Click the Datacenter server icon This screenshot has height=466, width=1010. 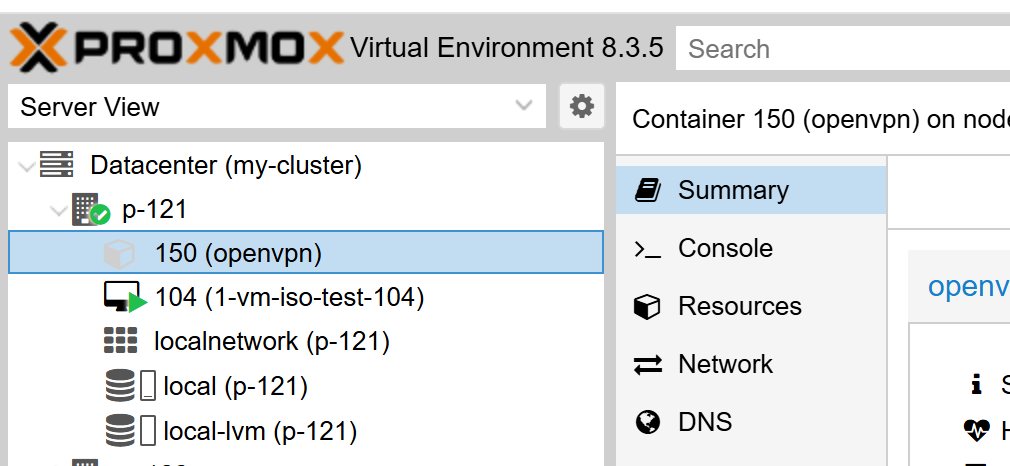(x=57, y=164)
